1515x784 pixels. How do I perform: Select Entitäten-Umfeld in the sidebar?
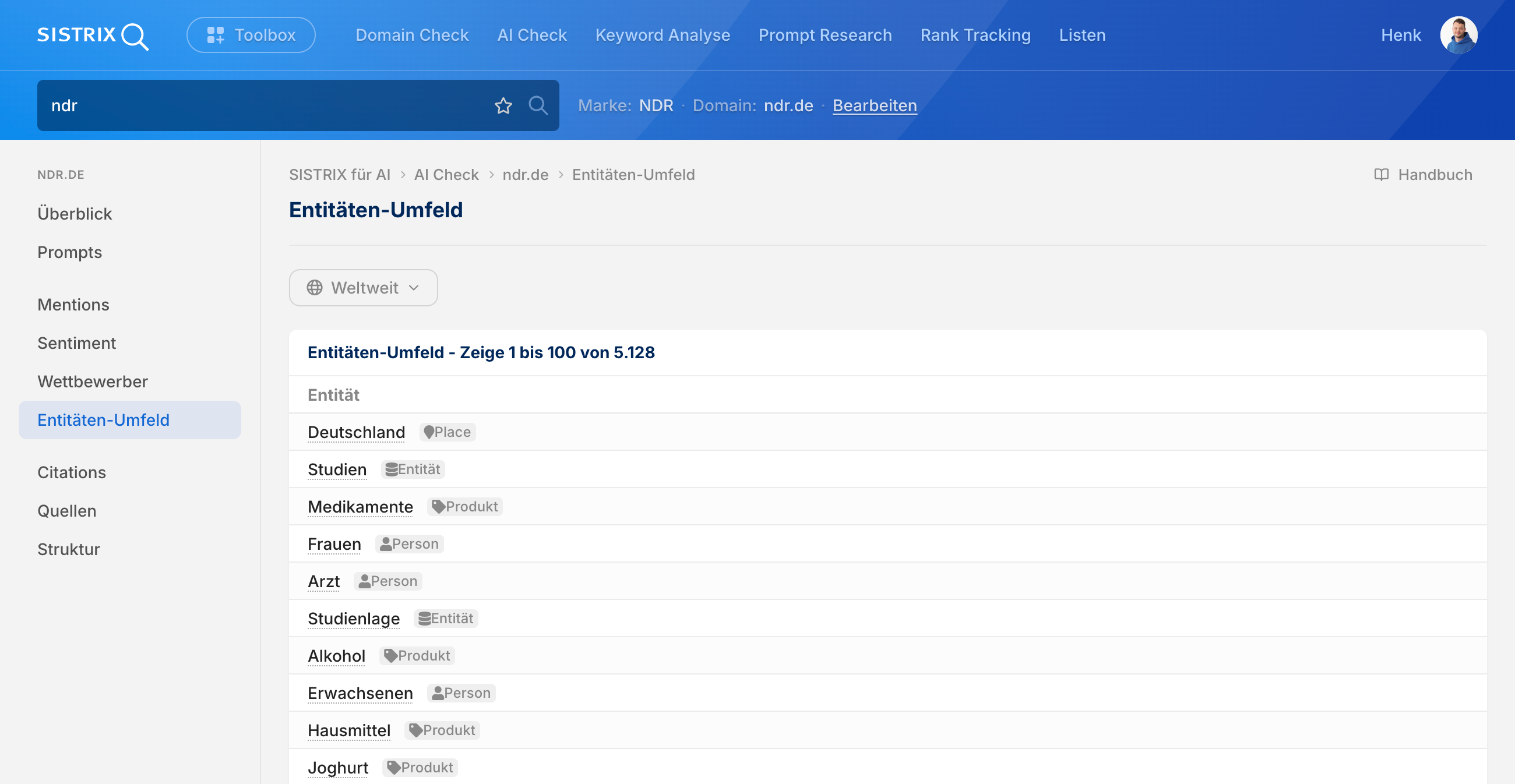pos(130,420)
